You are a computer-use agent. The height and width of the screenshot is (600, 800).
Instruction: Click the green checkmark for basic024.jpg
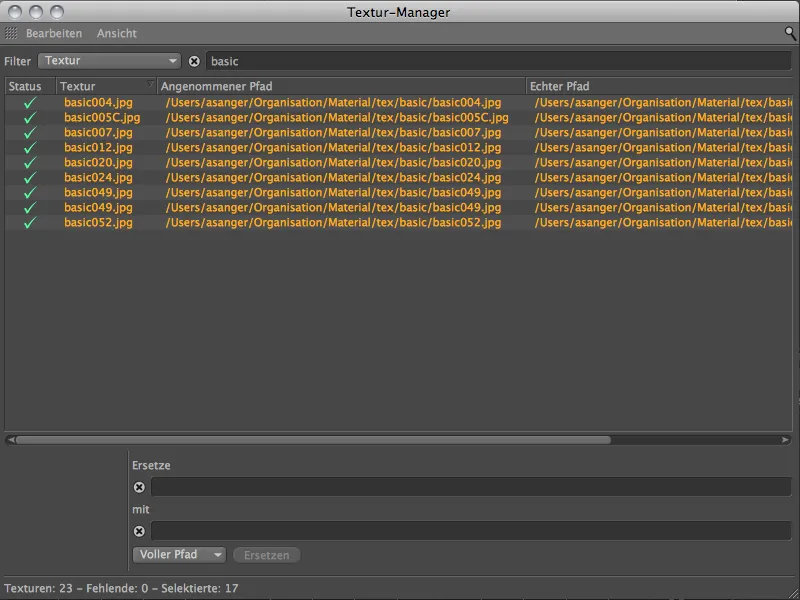pyautogui.click(x=30, y=178)
